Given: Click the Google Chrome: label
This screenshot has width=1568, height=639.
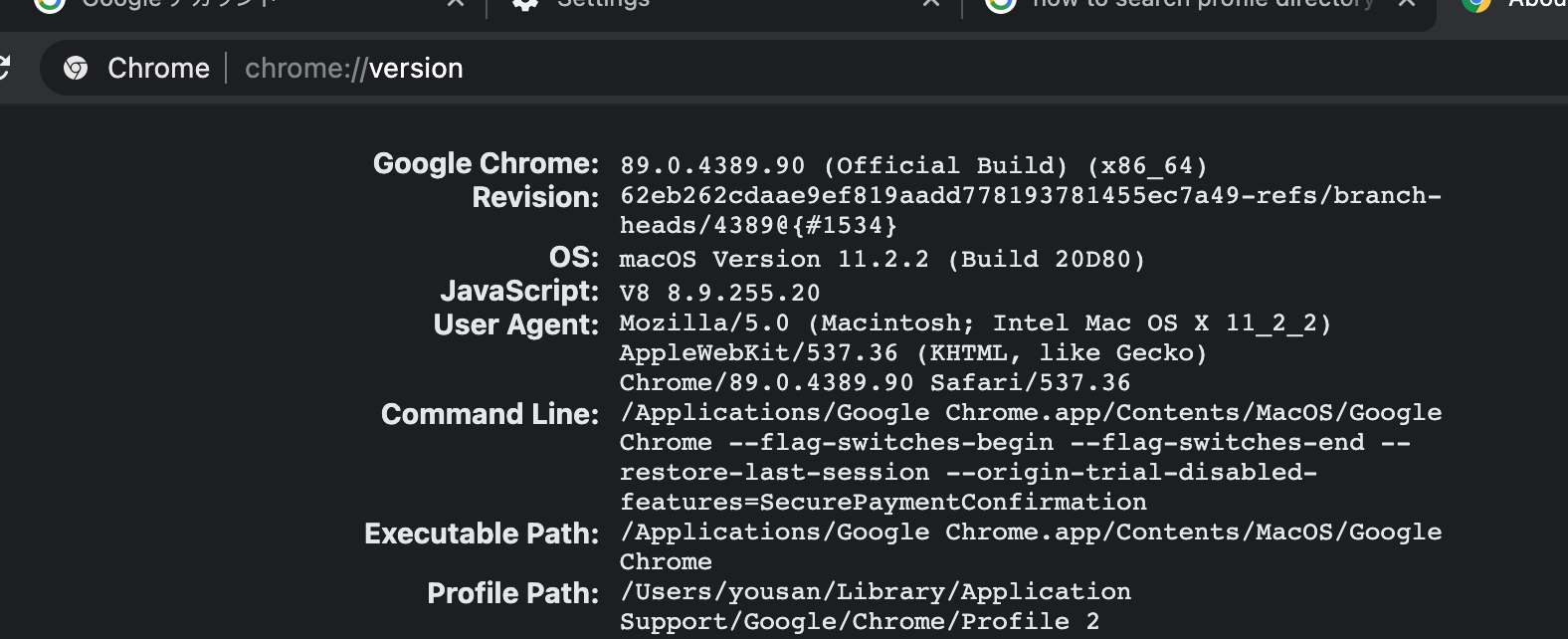Looking at the screenshot, I should click(487, 163).
